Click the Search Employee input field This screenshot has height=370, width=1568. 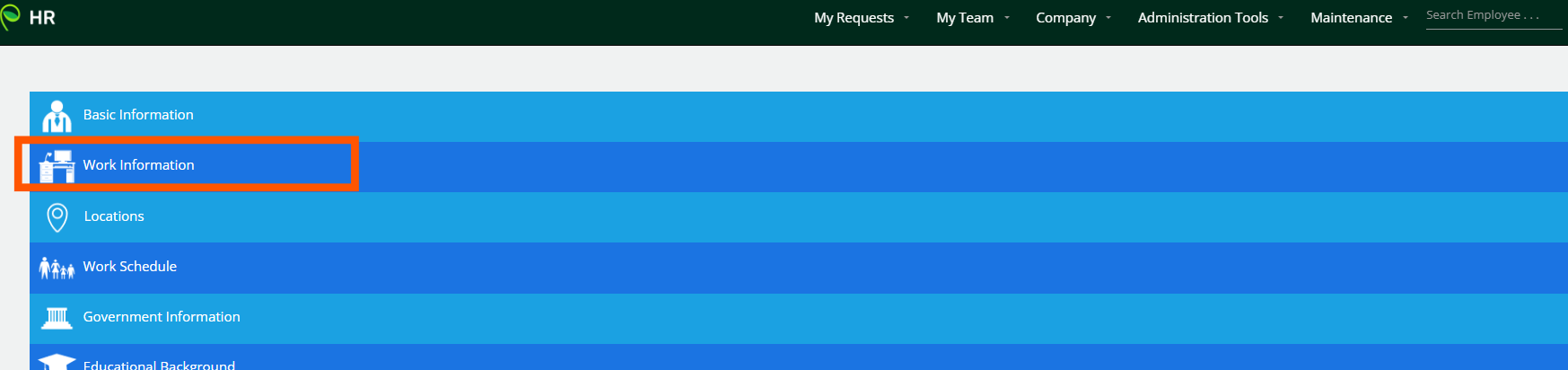coord(1493,16)
